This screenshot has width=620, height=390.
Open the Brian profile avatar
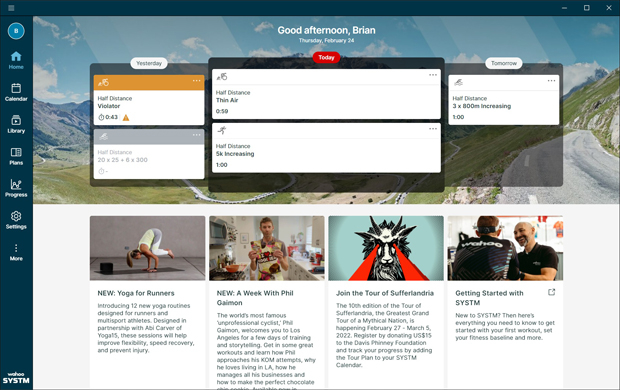point(16,31)
